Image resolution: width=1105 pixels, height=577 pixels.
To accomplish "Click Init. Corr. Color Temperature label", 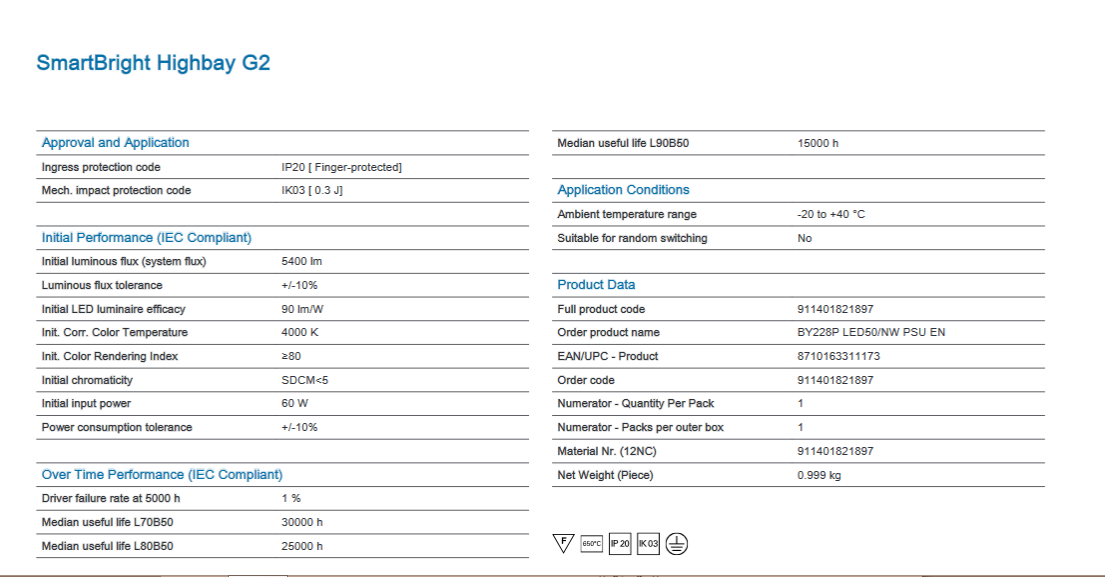I will tap(115, 333).
